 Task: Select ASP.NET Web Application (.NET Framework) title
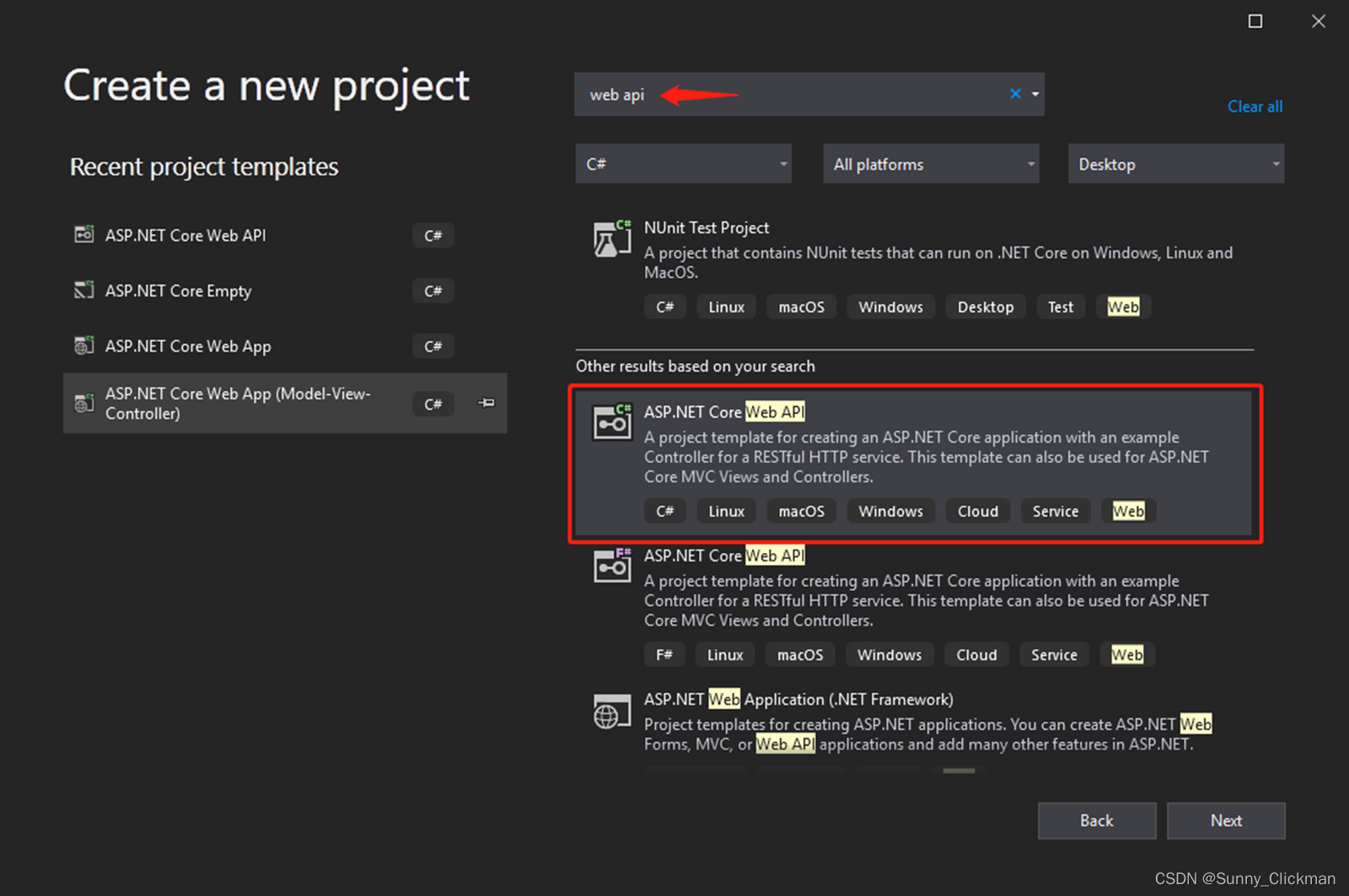coord(798,699)
